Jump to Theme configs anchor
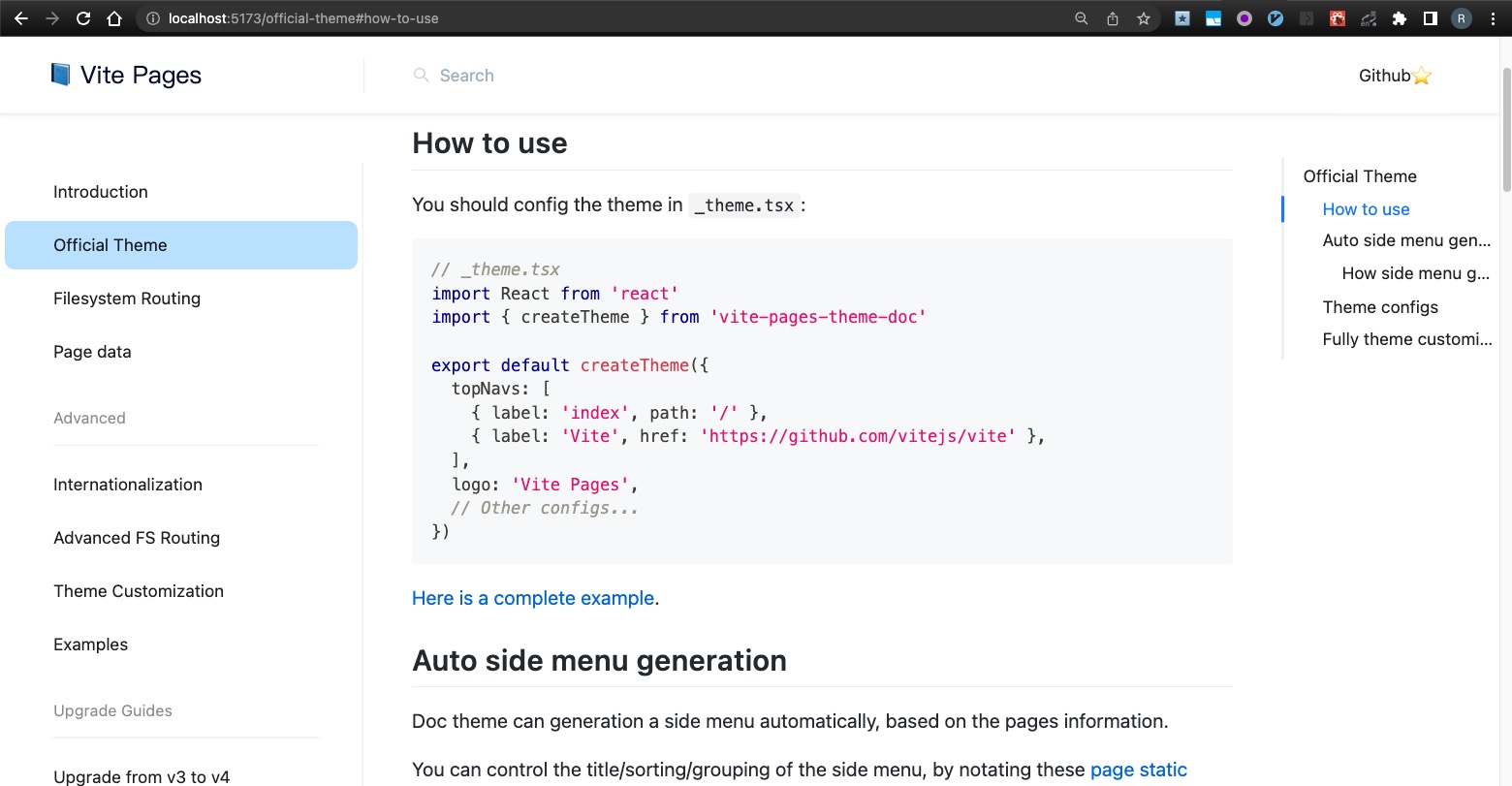Viewport: 1512px width, 786px height. point(1380,307)
